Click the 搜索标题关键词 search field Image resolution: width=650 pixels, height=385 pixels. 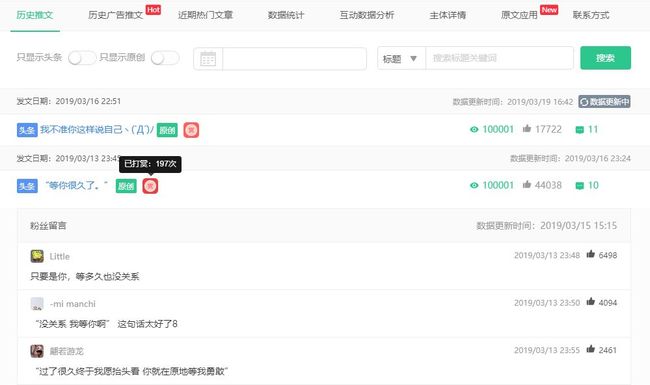coord(499,58)
